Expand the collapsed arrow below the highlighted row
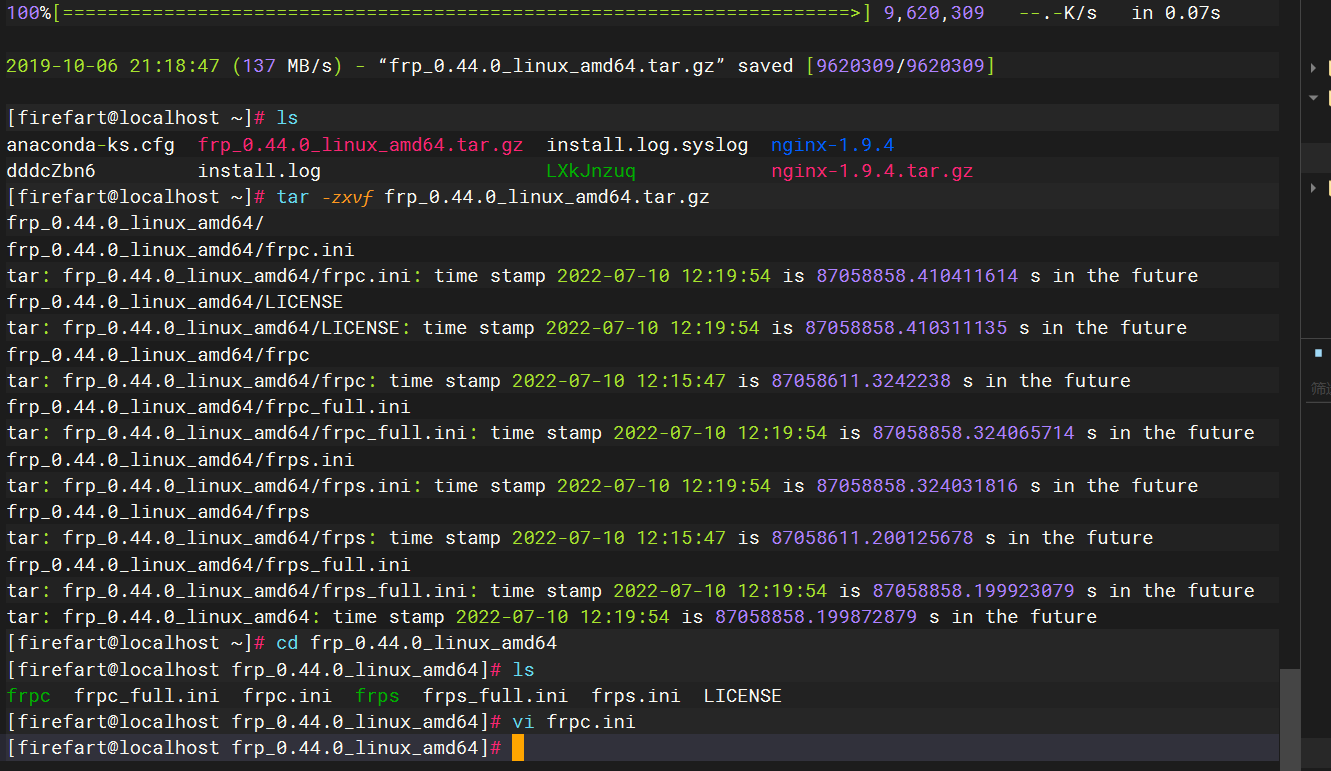Screen dimensions: 1331x771 pos(1314,187)
